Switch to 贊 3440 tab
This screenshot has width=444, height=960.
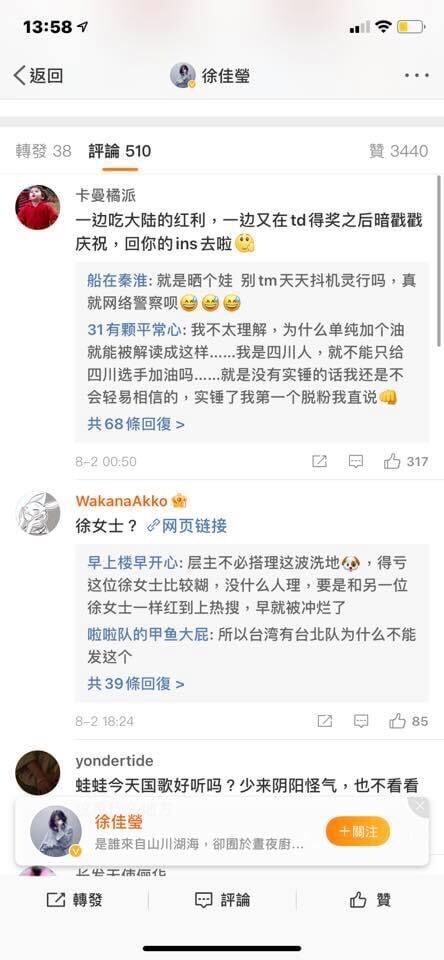click(399, 151)
